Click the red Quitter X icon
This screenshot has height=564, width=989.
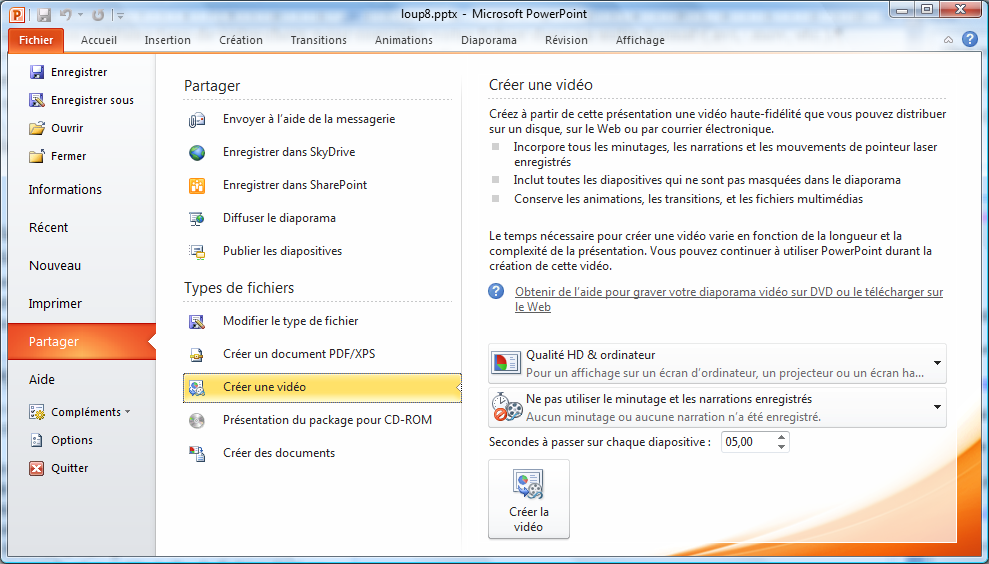coord(37,468)
